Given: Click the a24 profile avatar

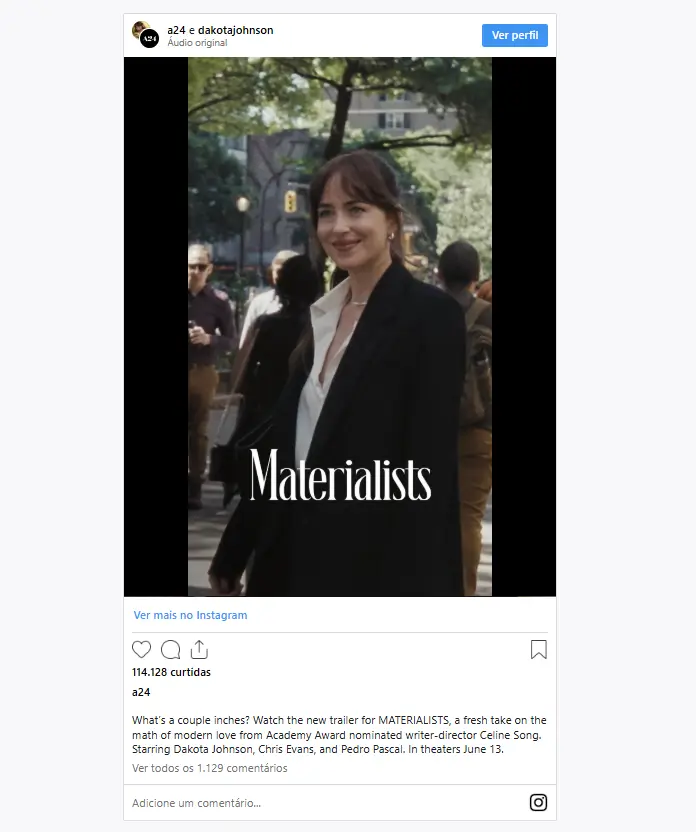Looking at the screenshot, I should 150,39.
